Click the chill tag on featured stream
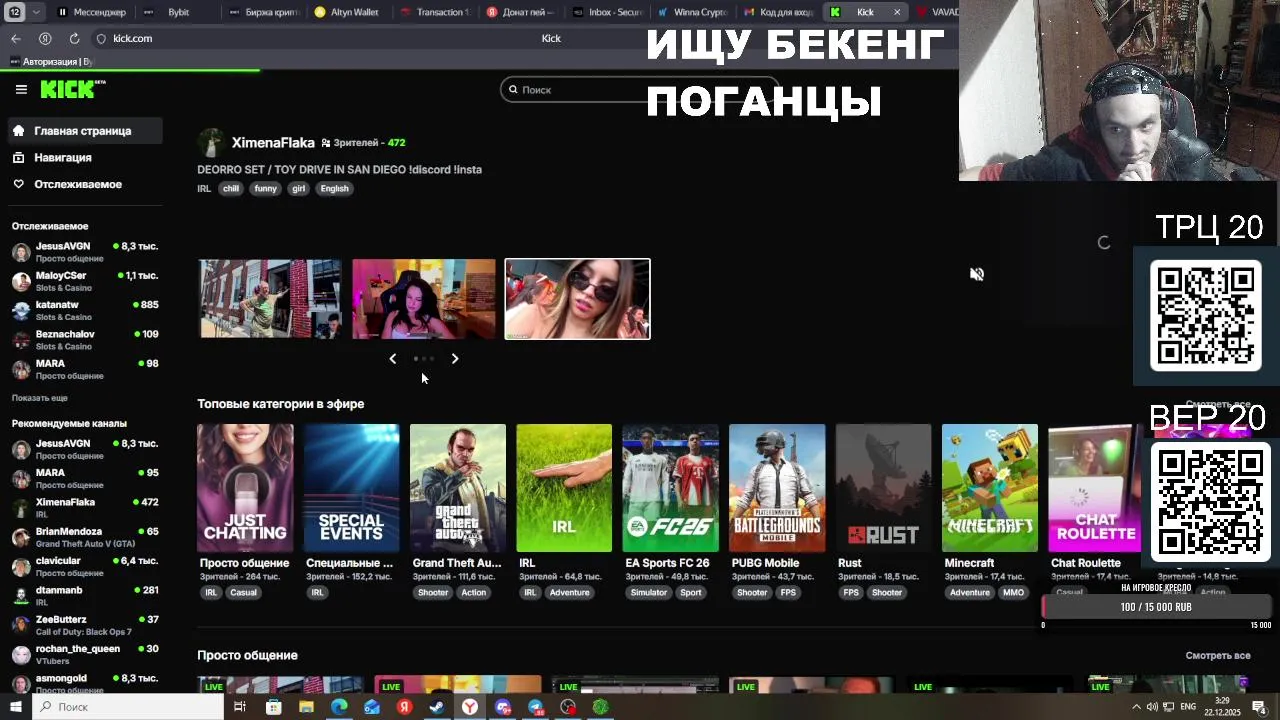This screenshot has width=1280, height=720. (x=231, y=188)
